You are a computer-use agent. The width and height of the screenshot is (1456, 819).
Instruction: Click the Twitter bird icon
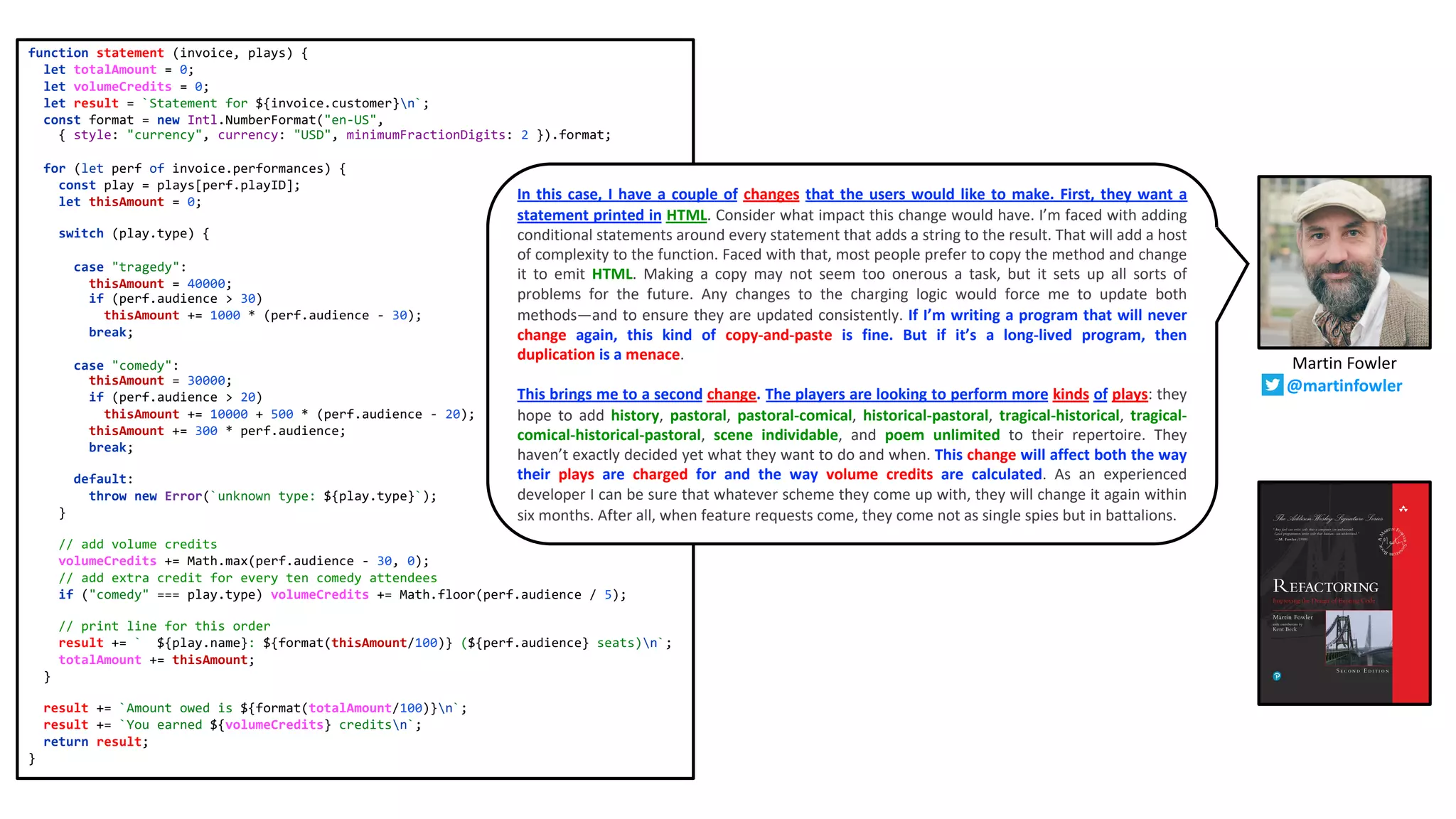point(1272,385)
